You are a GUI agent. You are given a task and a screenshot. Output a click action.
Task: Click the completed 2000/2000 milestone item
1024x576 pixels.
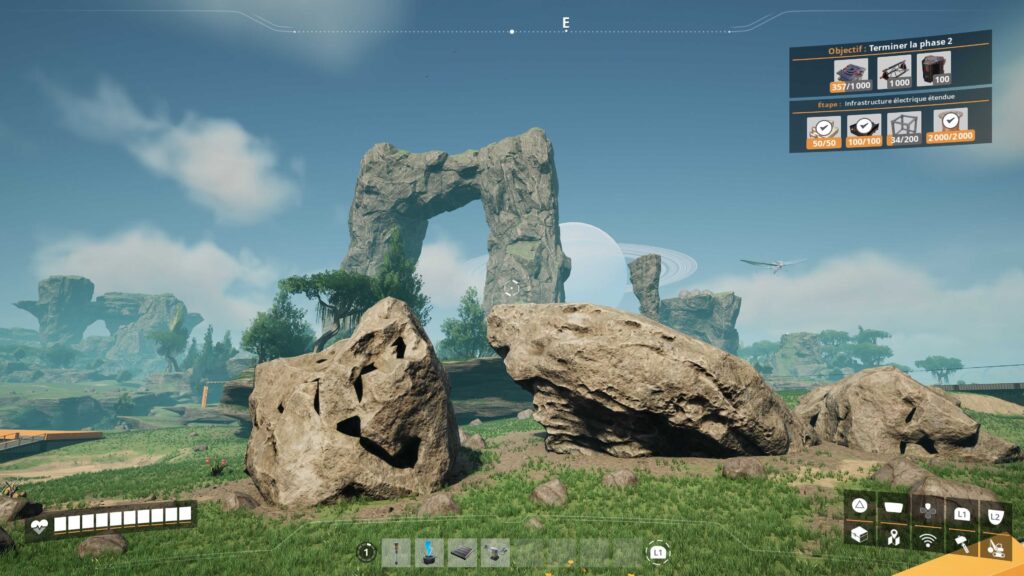pyautogui.click(x=949, y=123)
